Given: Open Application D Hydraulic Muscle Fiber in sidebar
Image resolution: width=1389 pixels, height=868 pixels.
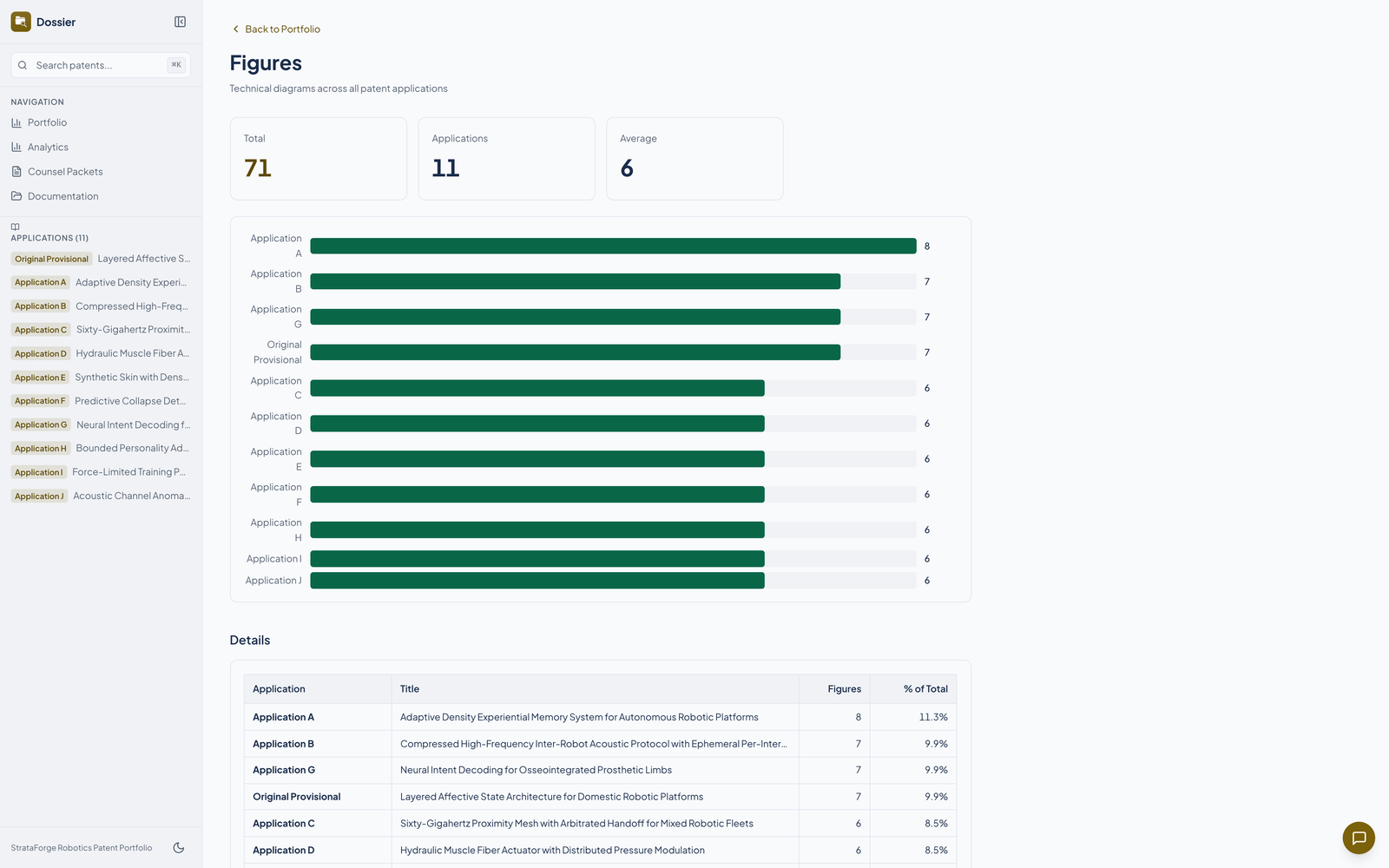Looking at the screenshot, I should (101, 353).
